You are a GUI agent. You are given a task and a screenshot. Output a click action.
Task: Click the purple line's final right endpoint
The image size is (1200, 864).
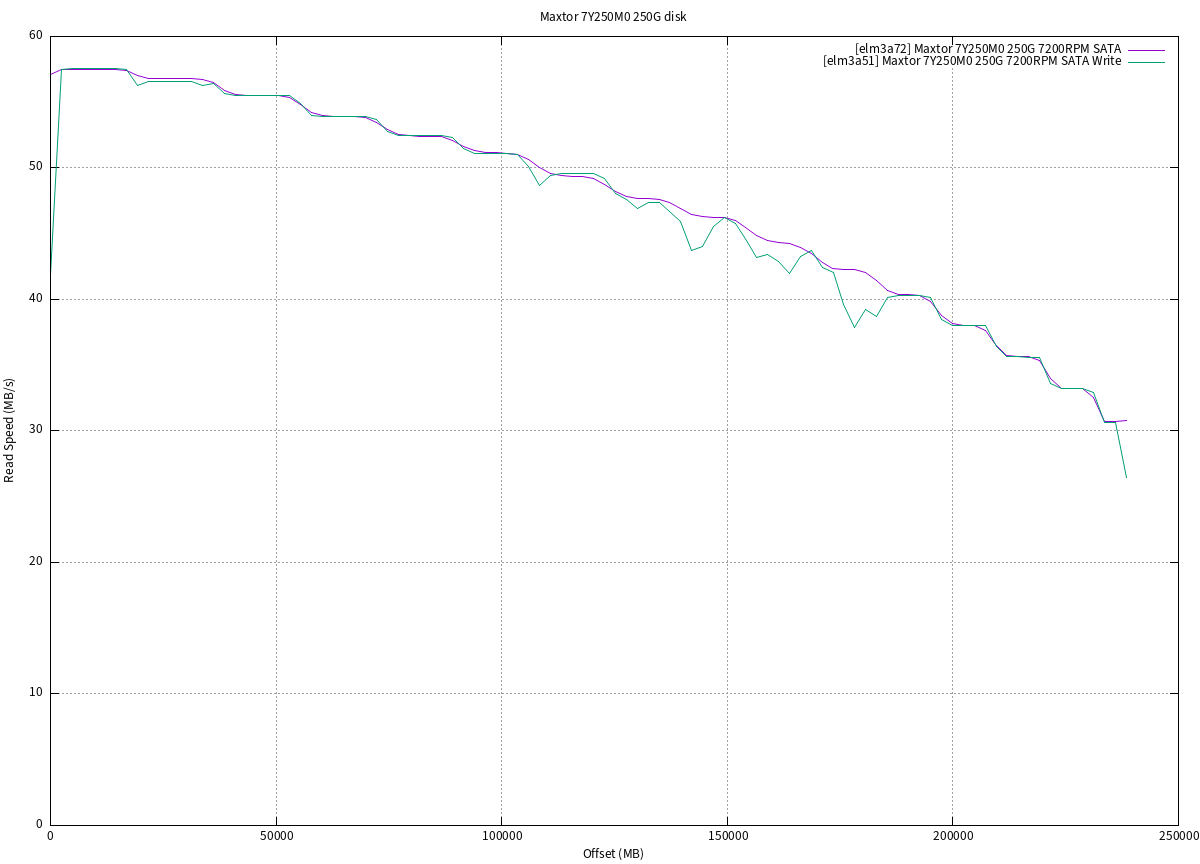(x=1126, y=420)
